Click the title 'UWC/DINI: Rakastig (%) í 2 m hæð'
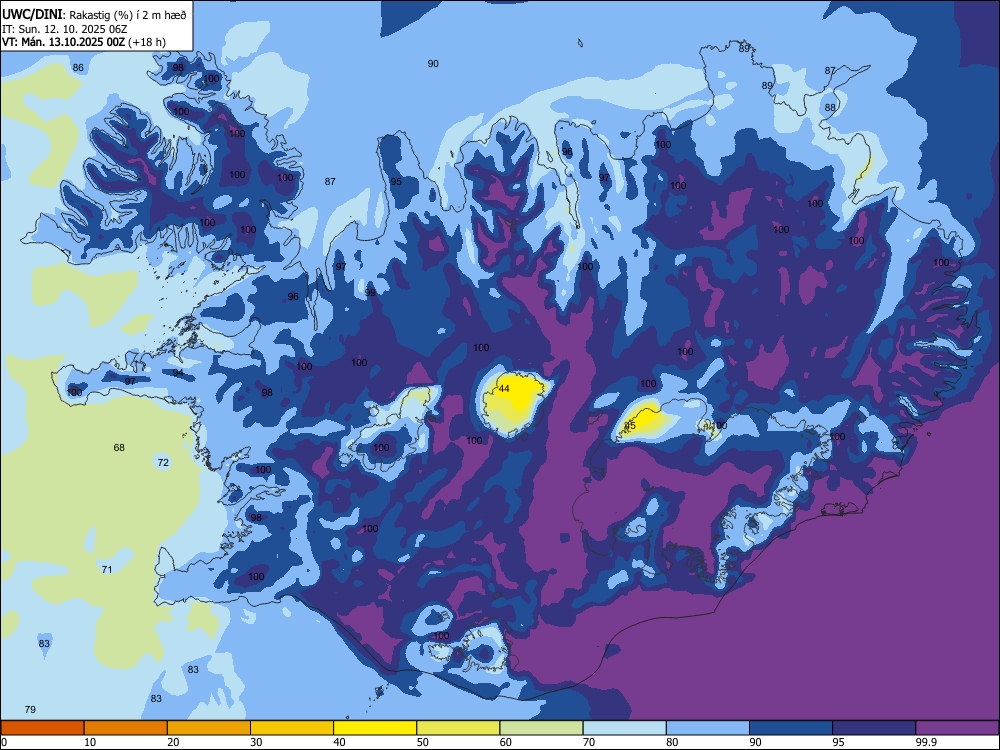The height and width of the screenshot is (750, 1000). 94,15
